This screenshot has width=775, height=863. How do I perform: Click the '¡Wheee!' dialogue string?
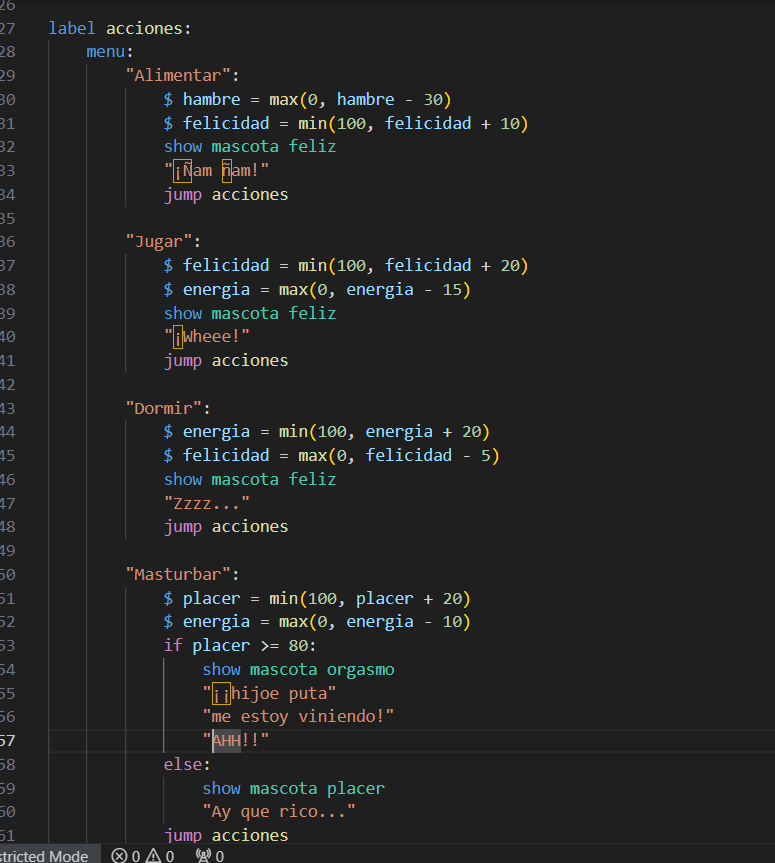[x=207, y=337]
